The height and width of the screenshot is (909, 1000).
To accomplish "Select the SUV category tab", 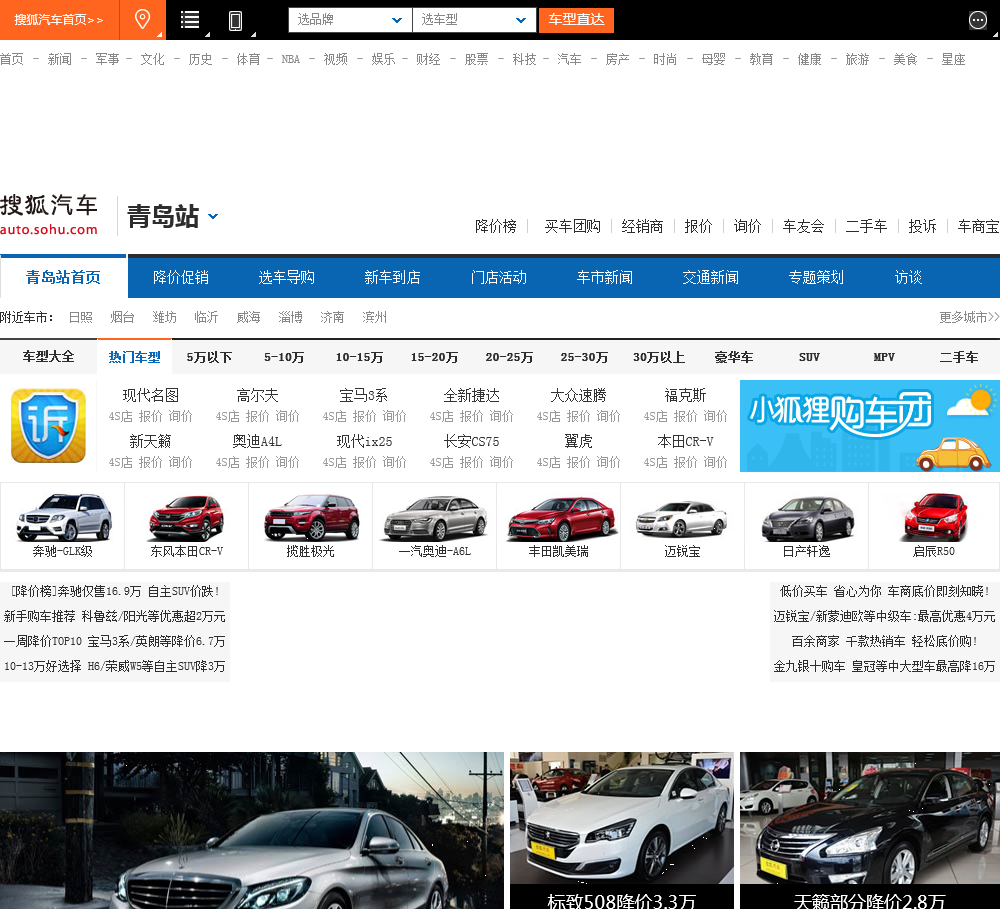I will pos(809,357).
